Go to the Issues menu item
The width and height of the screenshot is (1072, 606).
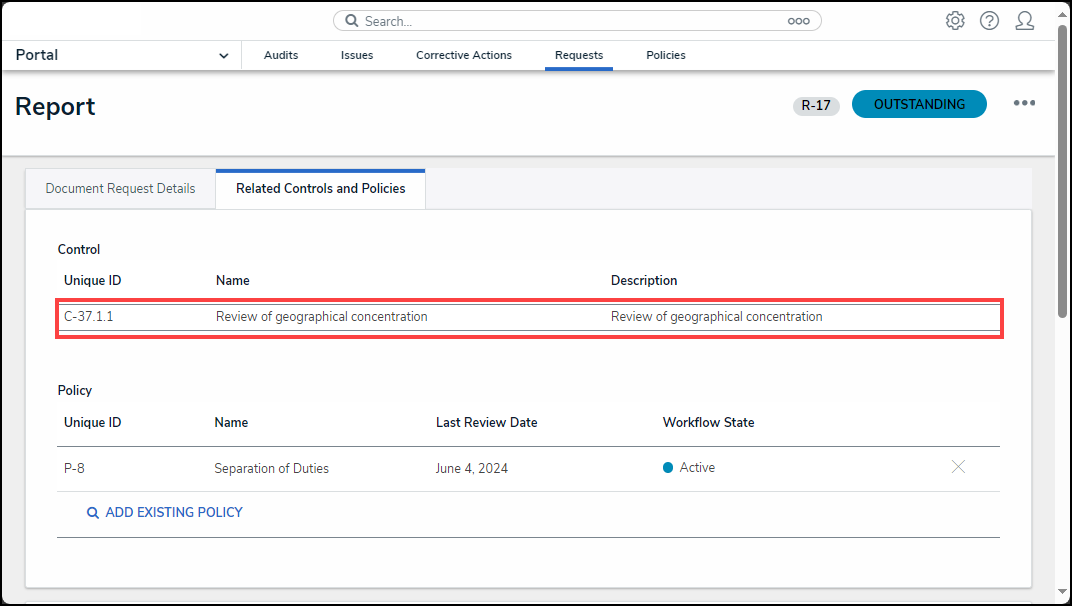click(x=357, y=55)
